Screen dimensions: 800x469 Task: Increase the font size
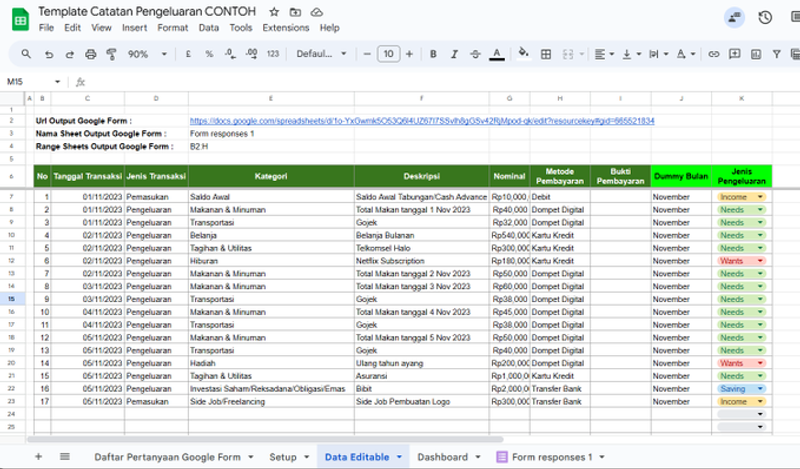click(x=409, y=54)
